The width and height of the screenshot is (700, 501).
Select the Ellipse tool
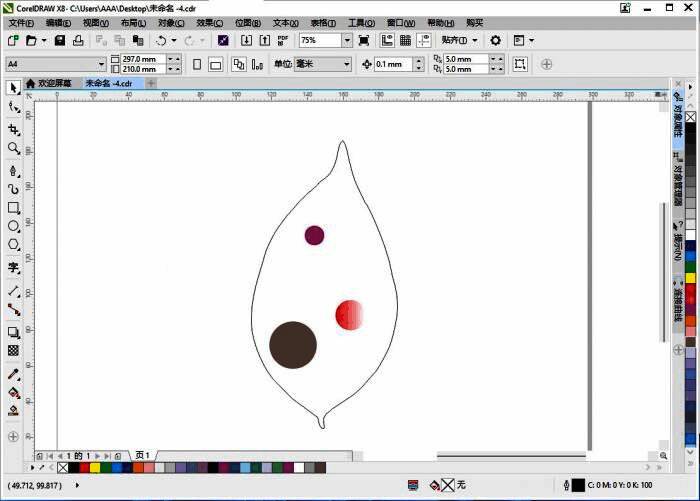pyautogui.click(x=14, y=226)
